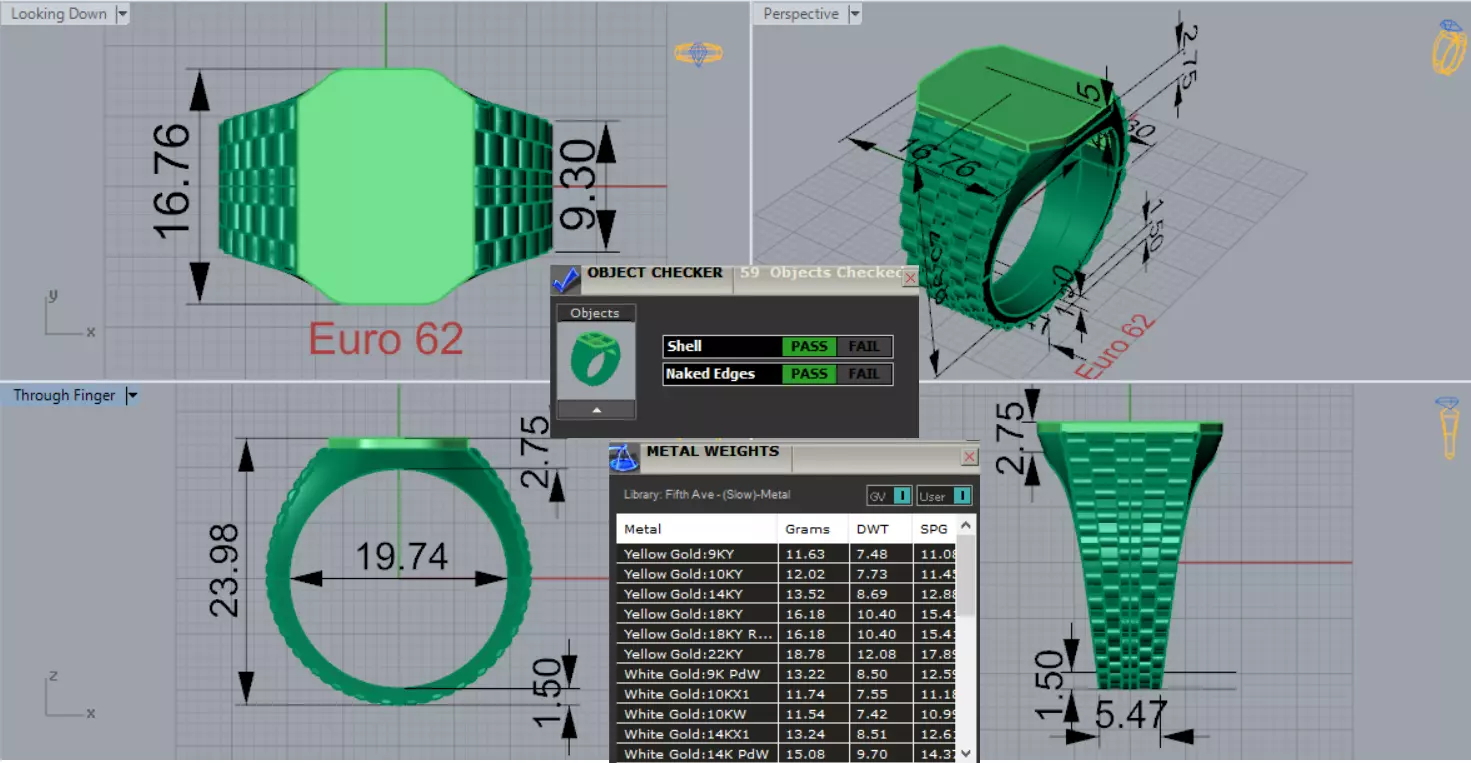Click the Through Finger viewport title
This screenshot has width=1471, height=763.
[64, 396]
